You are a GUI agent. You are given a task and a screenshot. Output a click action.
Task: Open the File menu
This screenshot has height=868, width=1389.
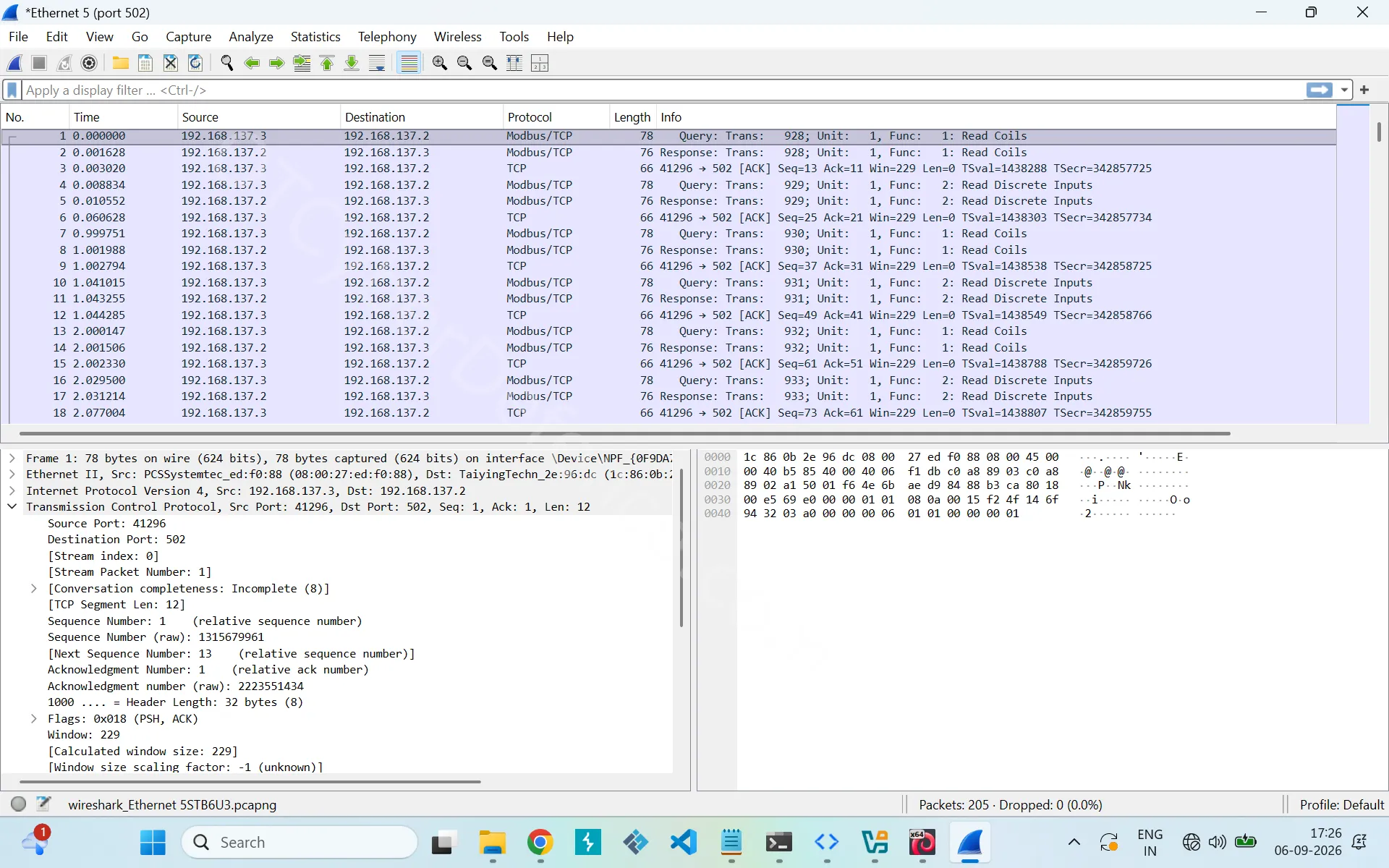click(x=18, y=37)
